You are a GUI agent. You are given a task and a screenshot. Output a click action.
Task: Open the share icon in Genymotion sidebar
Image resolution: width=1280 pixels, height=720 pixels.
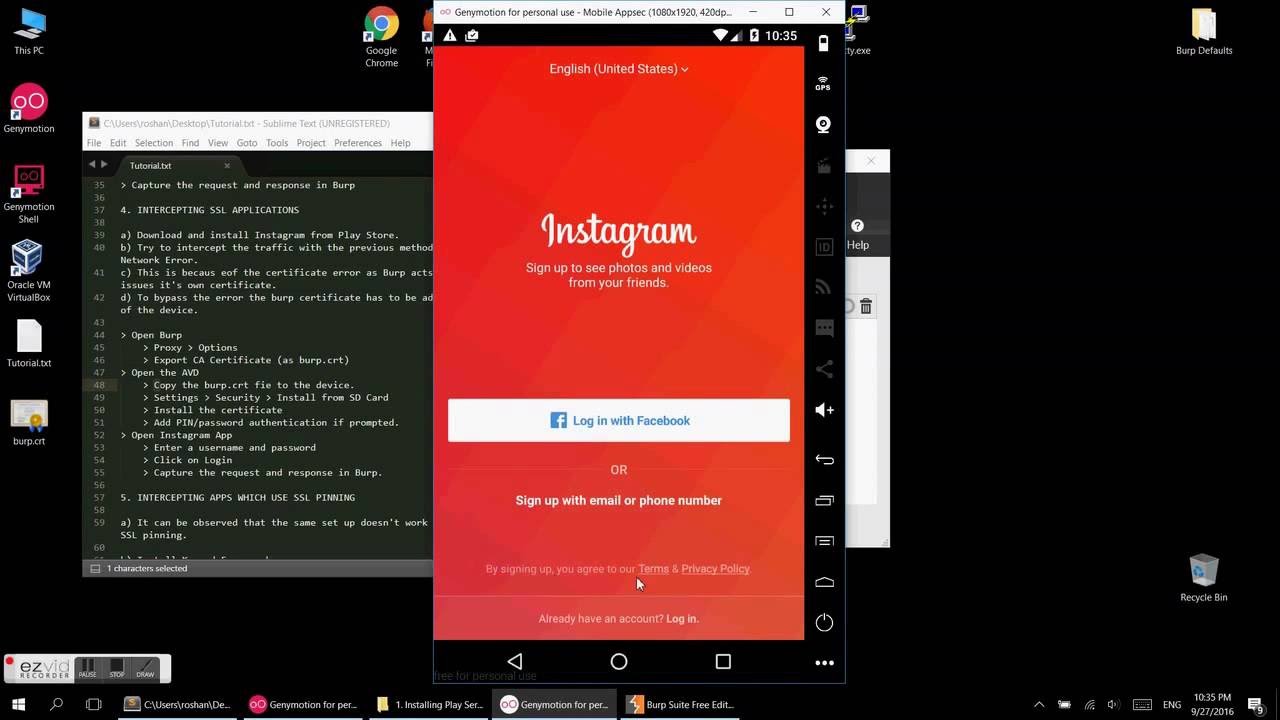coord(824,369)
